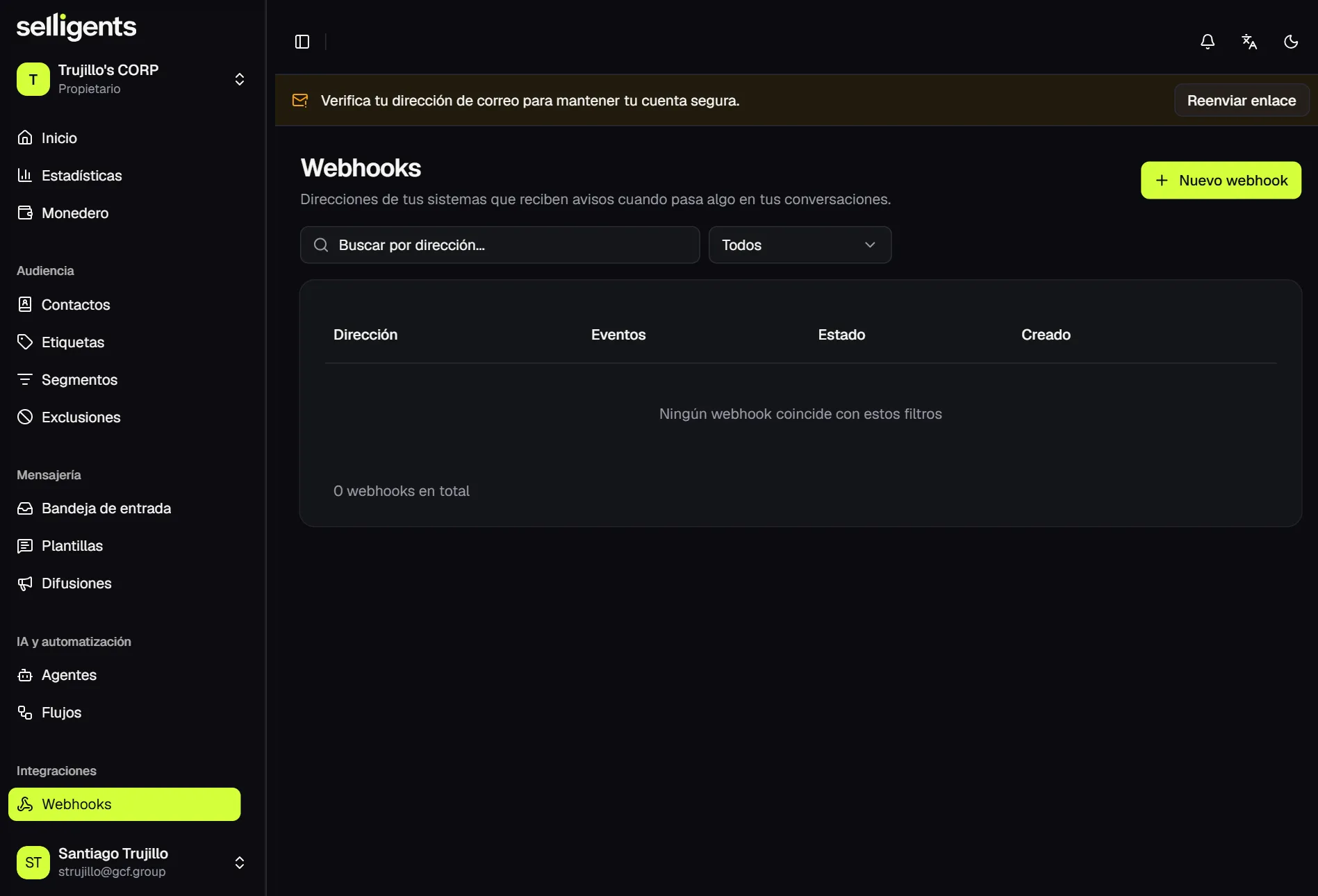Click the Buscar por dirección search field
Image resolution: width=1318 pixels, height=896 pixels.
click(x=500, y=244)
